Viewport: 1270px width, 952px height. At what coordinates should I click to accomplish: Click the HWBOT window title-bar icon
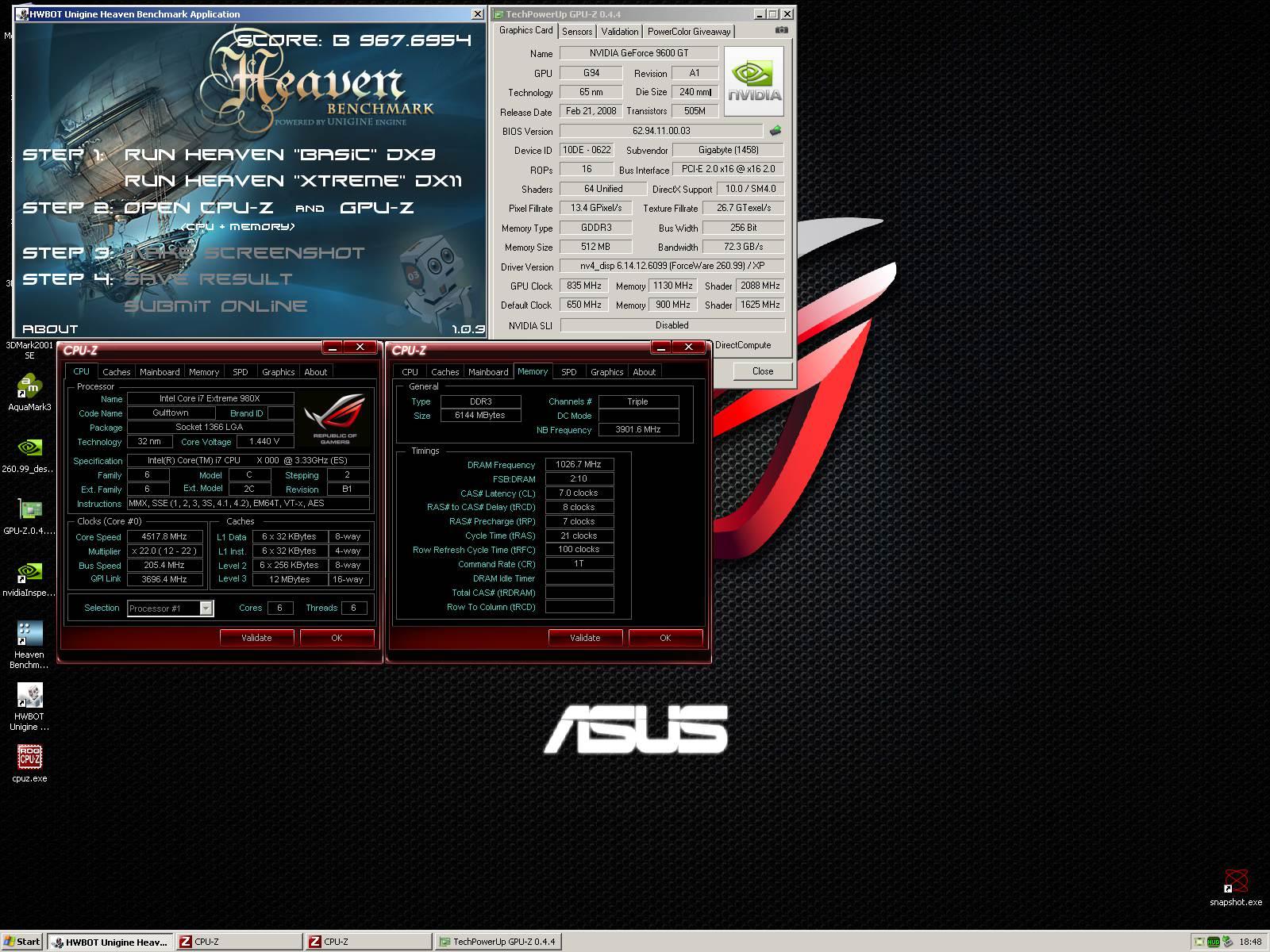[22, 14]
